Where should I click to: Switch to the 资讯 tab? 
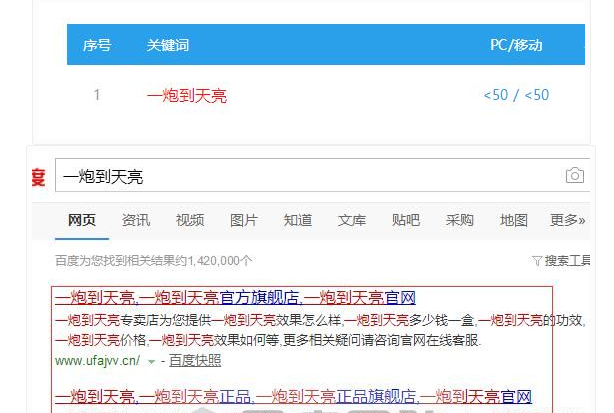click(x=136, y=220)
